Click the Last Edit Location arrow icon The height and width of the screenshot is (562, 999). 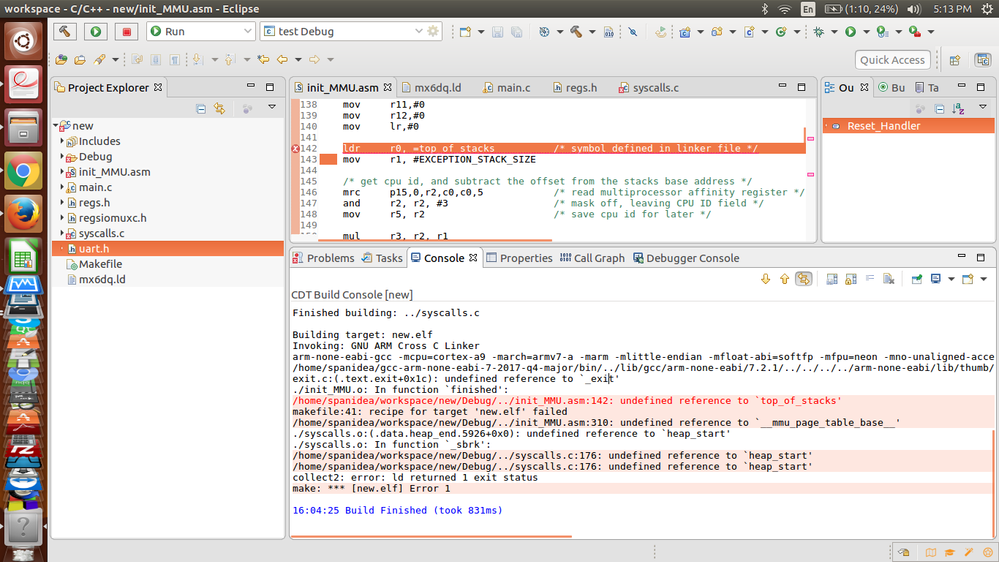coord(263,59)
